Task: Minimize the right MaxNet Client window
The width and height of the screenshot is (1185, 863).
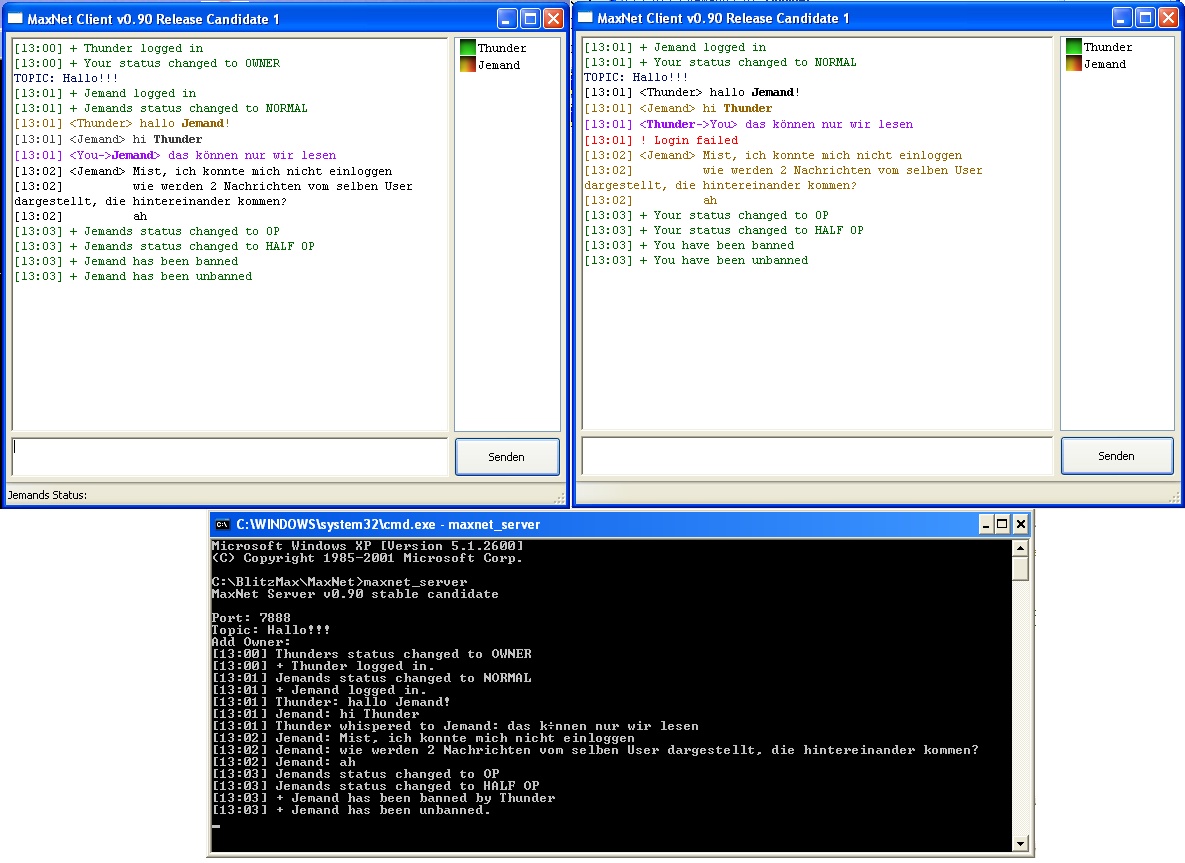Action: pos(1122,18)
